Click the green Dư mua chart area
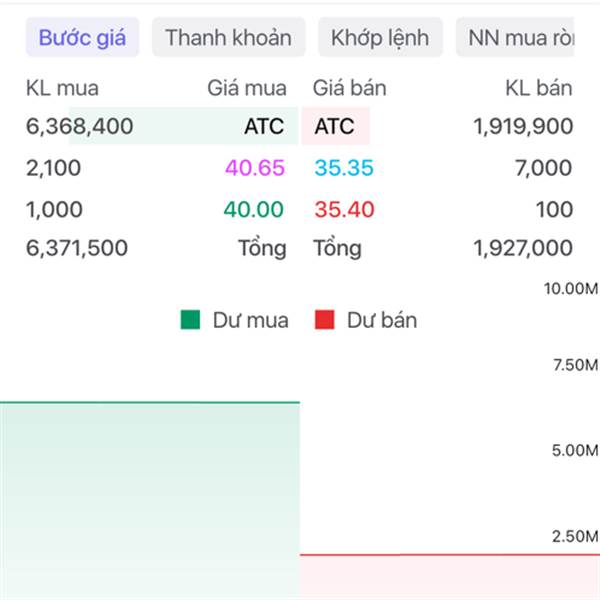 (x=150, y=501)
